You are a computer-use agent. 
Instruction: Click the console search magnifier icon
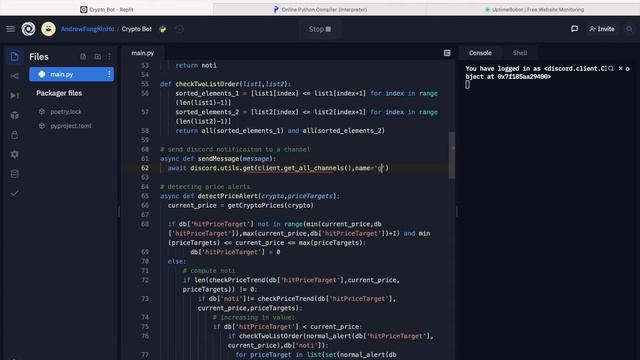tap(611, 69)
